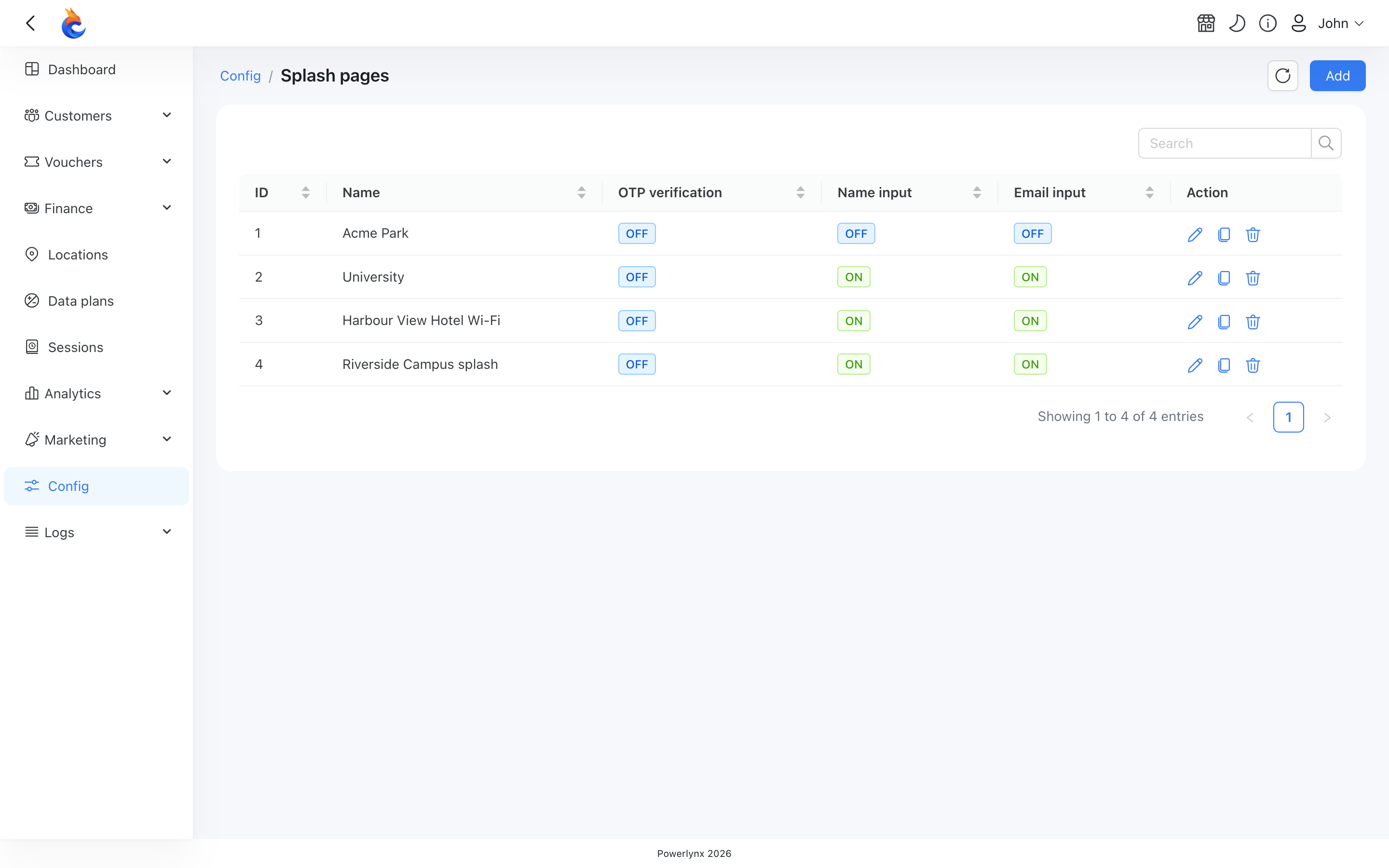Toggle Name input ON badge for University
This screenshot has height=868, width=1389.
[x=854, y=277]
